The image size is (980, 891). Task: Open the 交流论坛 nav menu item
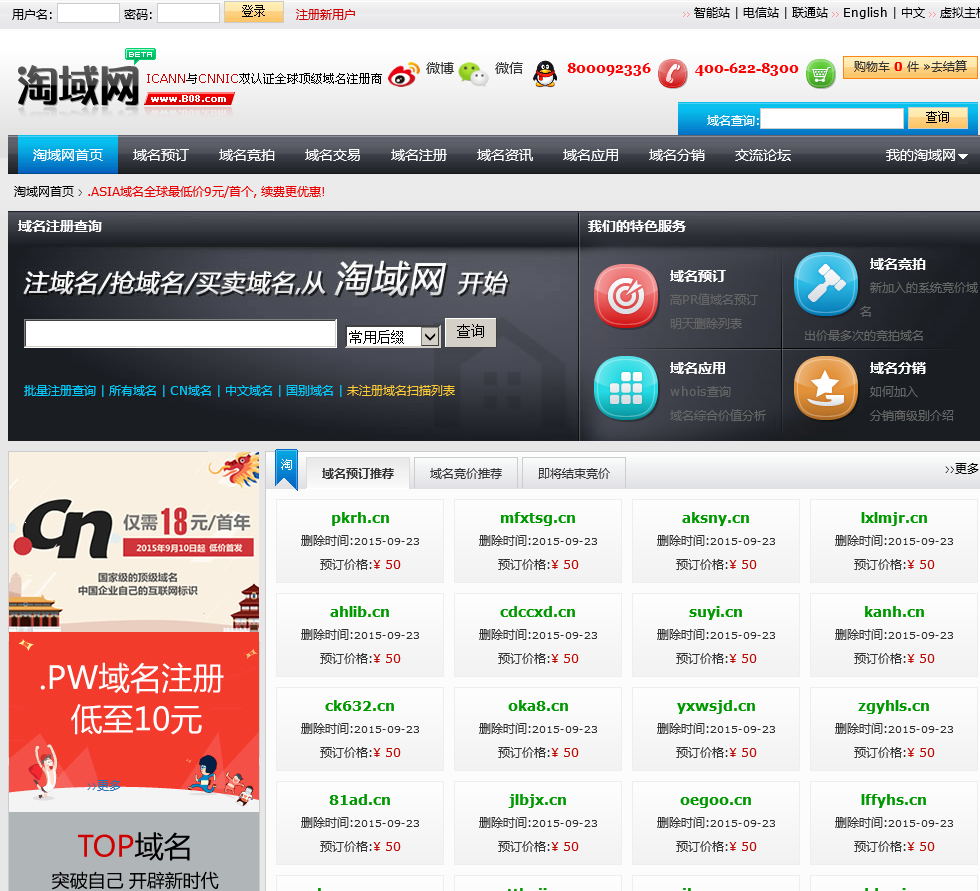[x=763, y=155]
